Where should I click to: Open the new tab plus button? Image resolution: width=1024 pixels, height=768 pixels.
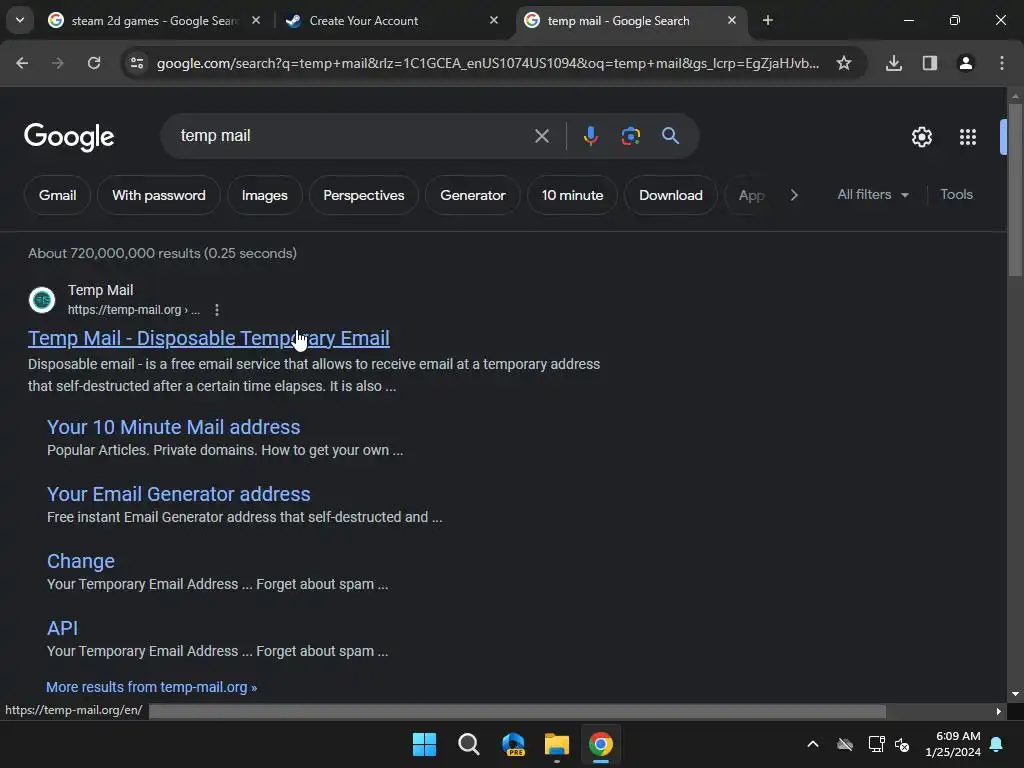point(768,20)
